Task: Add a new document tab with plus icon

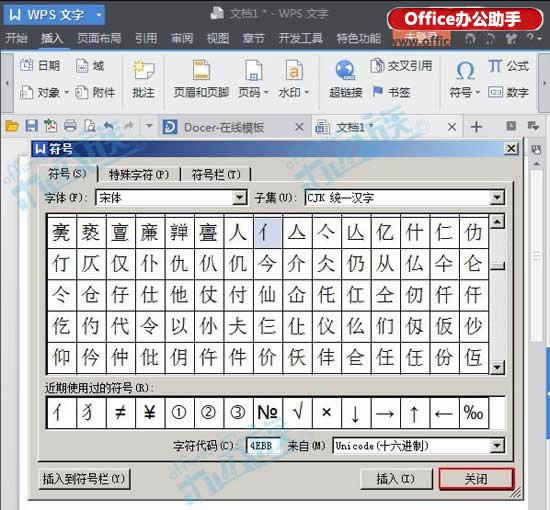Action: point(476,127)
